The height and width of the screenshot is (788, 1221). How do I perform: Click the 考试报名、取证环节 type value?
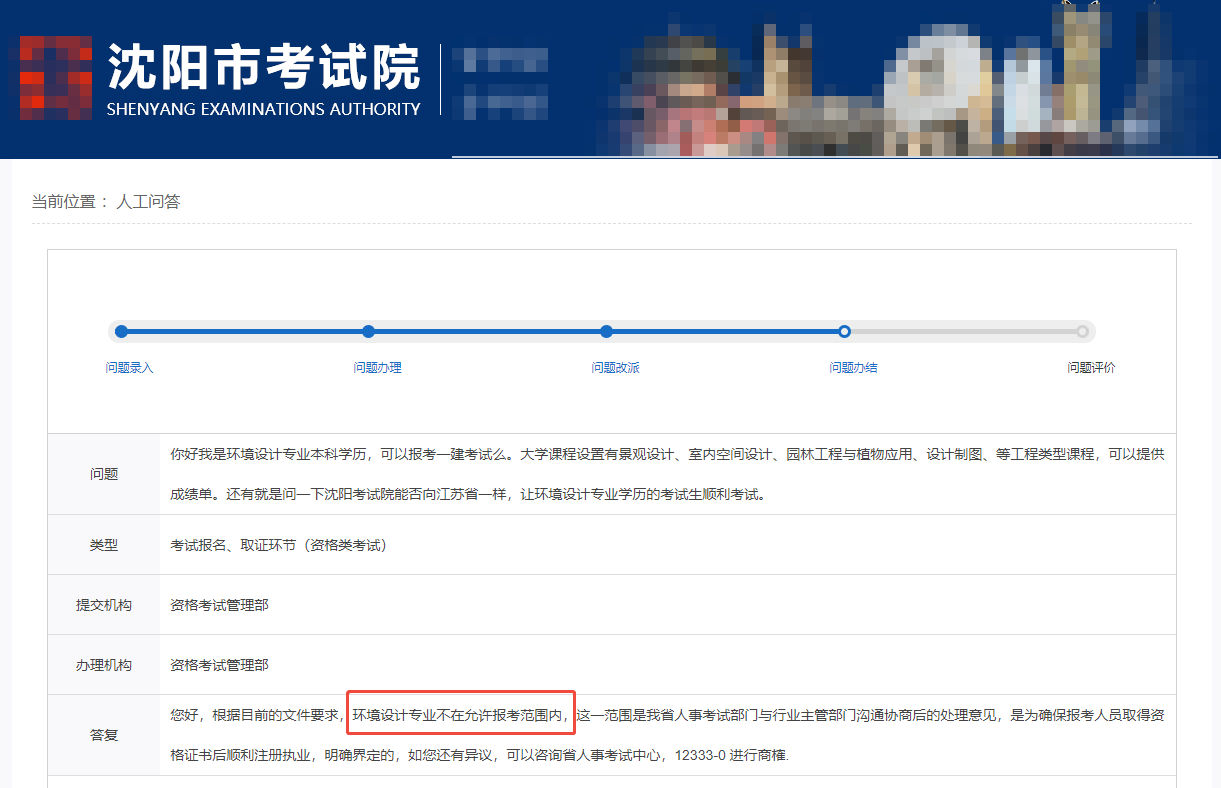tap(278, 545)
